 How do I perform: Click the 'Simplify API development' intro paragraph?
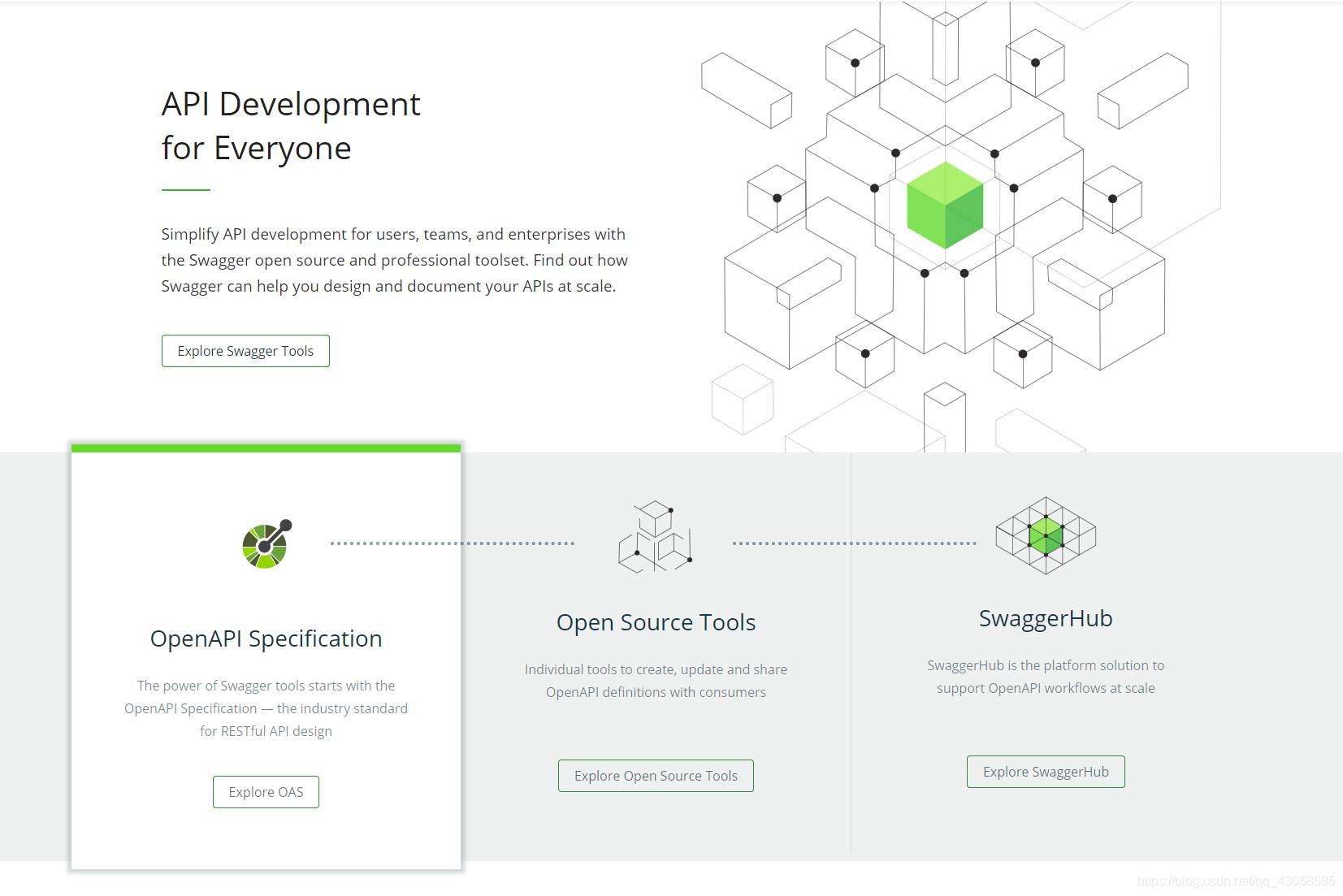[x=394, y=260]
